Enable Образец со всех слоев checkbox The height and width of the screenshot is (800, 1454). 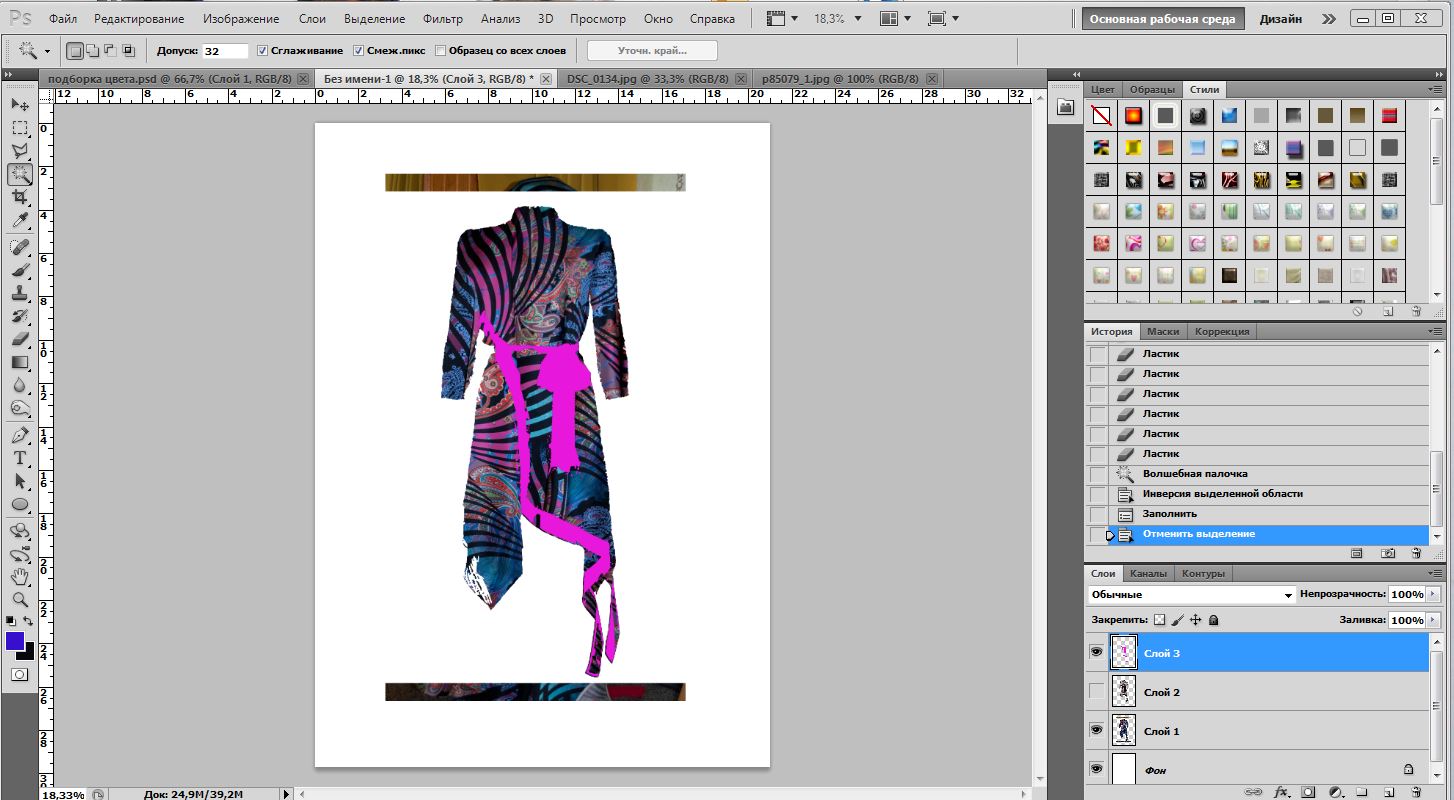(441, 50)
